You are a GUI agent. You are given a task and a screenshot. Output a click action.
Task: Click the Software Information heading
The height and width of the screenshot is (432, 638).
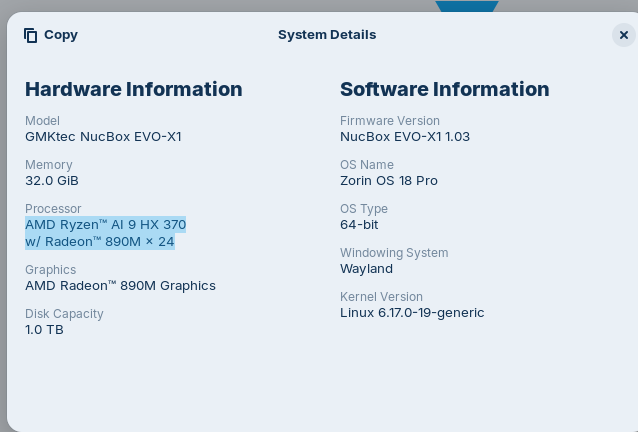(x=444, y=89)
